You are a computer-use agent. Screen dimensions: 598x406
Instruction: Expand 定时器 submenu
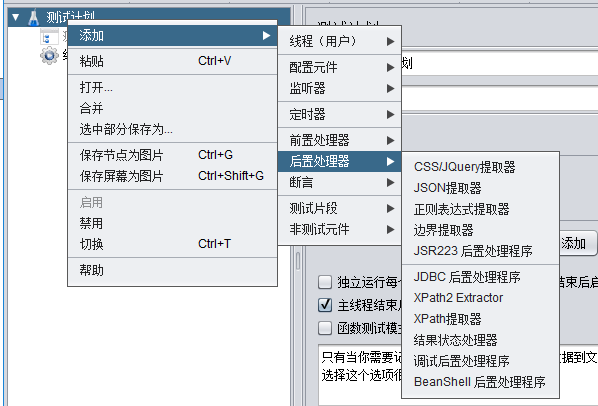click(x=339, y=114)
